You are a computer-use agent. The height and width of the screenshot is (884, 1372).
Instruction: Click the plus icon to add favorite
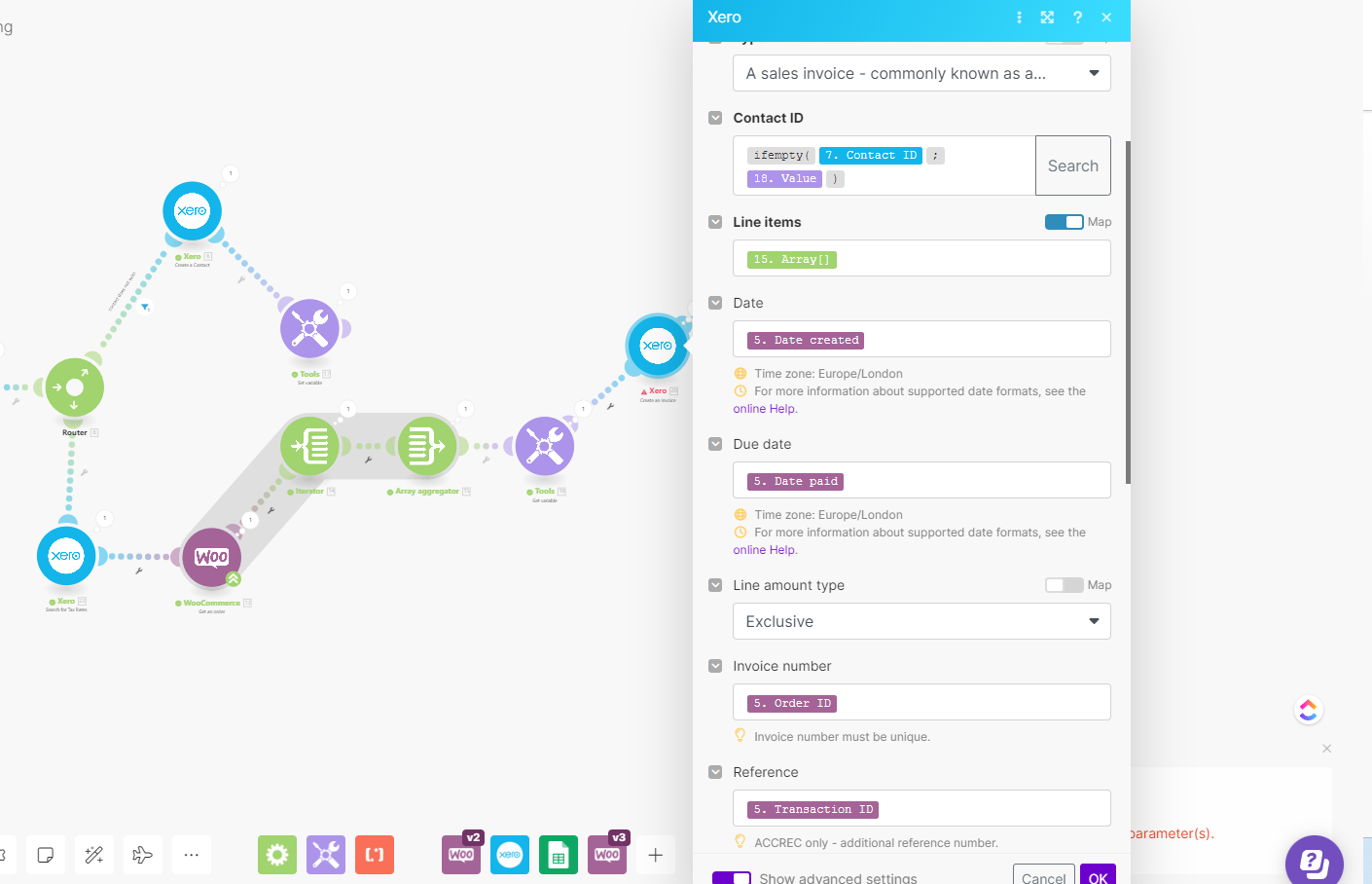coord(656,855)
